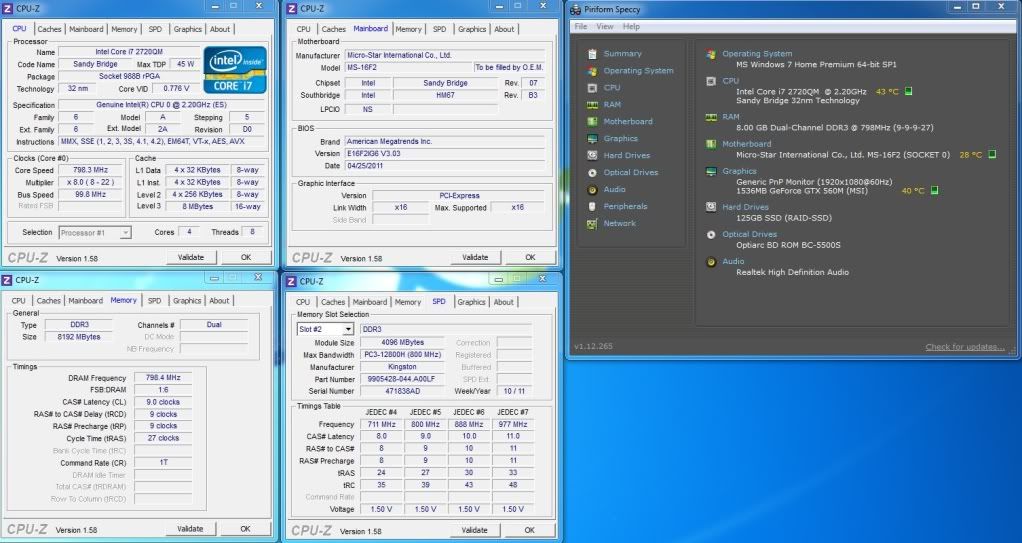The height and width of the screenshot is (543, 1022).
Task: Switch to Graphics tab in CPU-Z SPD window
Action: tap(471, 302)
